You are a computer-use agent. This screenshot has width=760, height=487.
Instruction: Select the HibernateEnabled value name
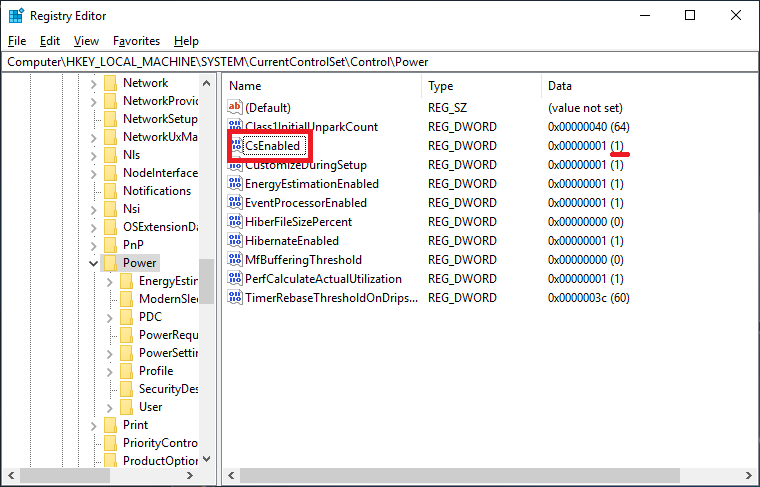tap(292, 241)
